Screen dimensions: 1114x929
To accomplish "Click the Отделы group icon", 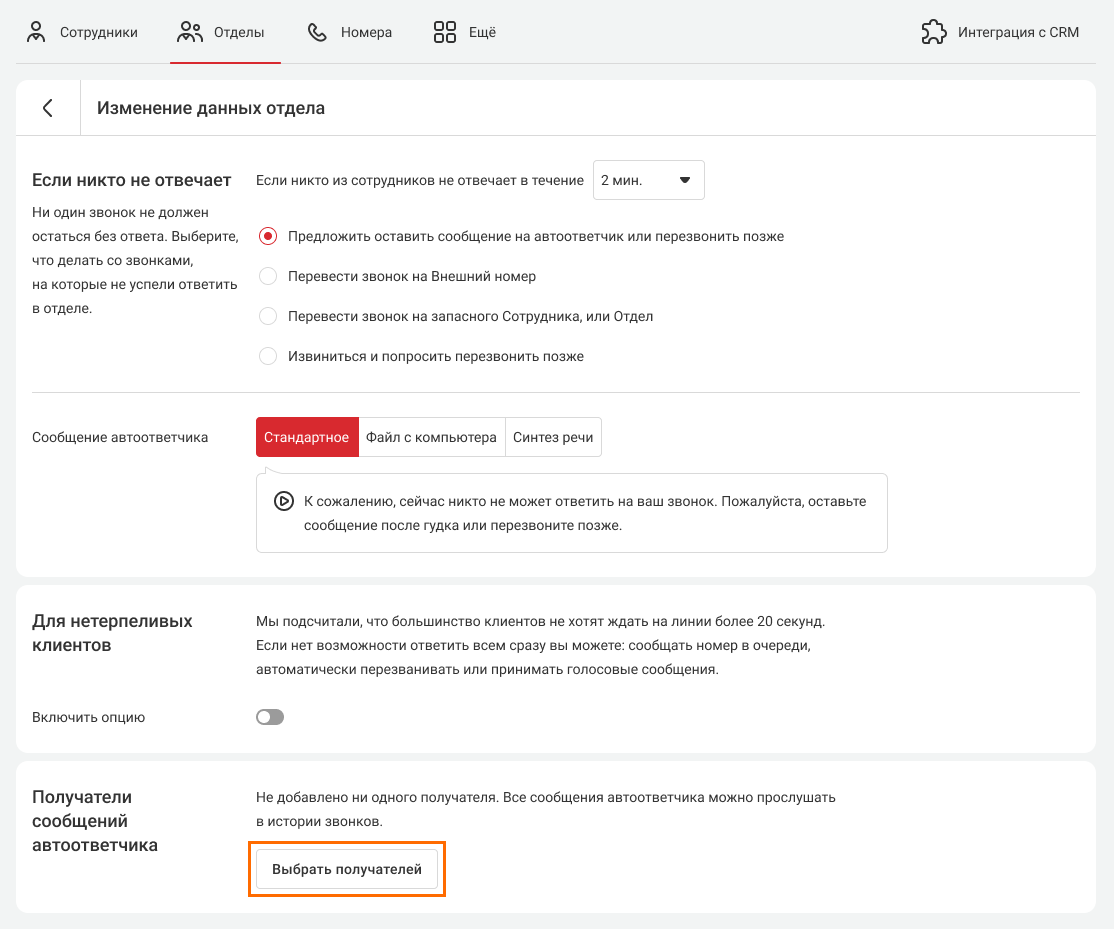I will click(x=189, y=32).
